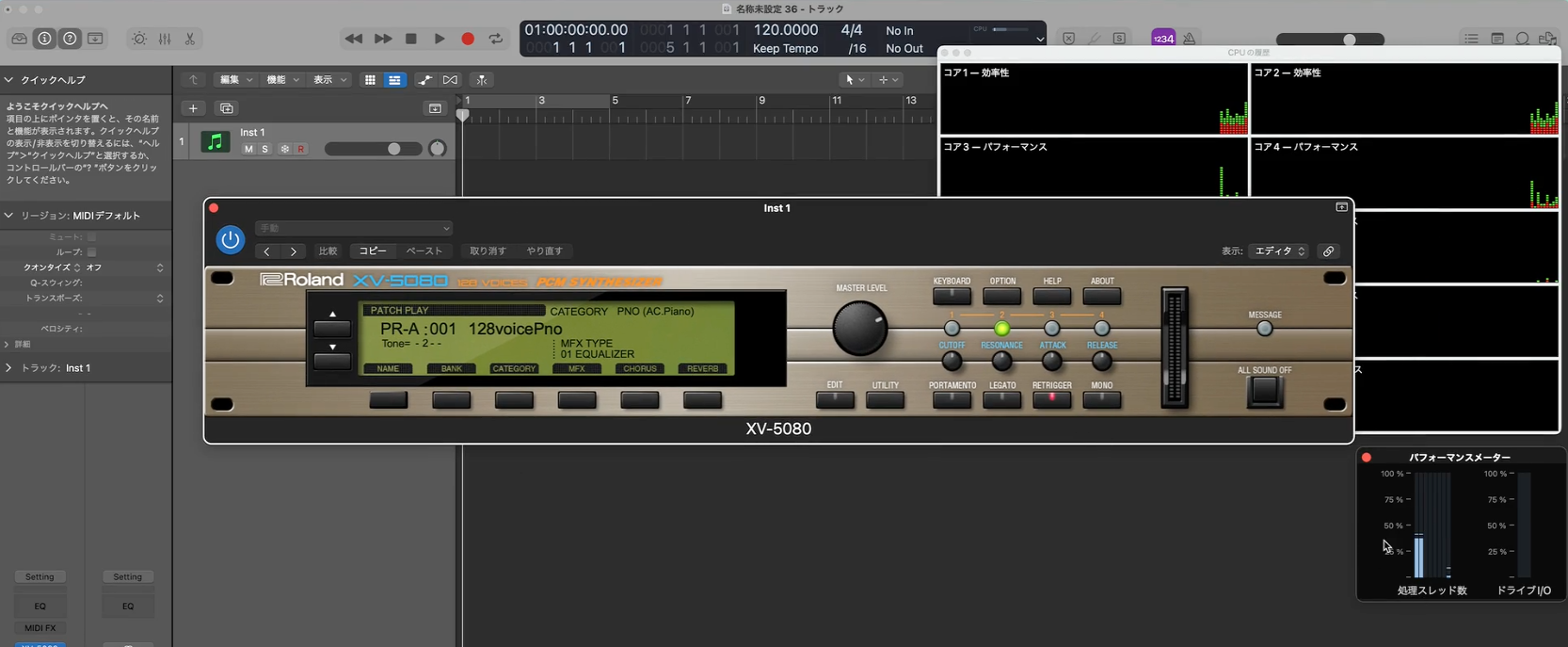Collapse the クイックヘルプ section

pos(8,80)
